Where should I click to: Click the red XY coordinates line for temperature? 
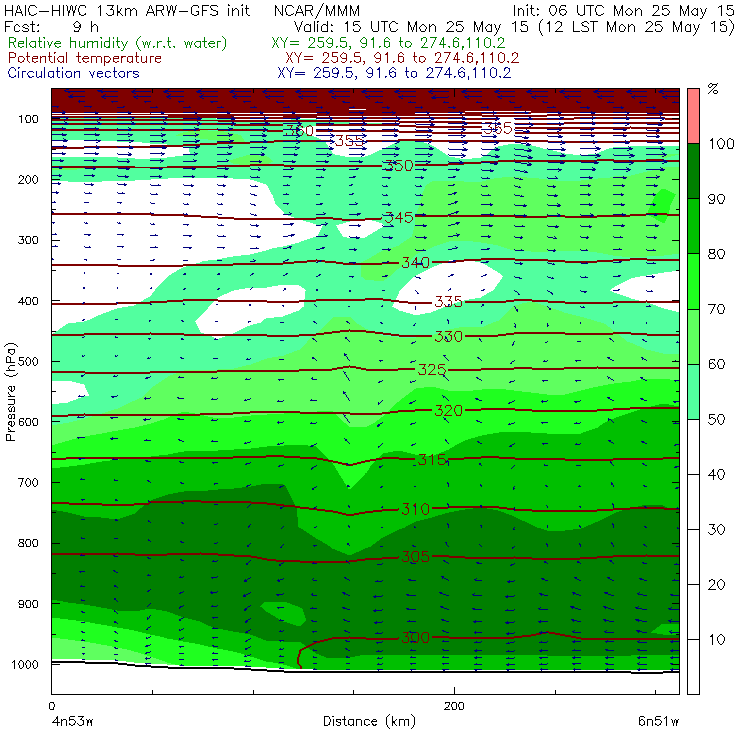[x=402, y=59]
